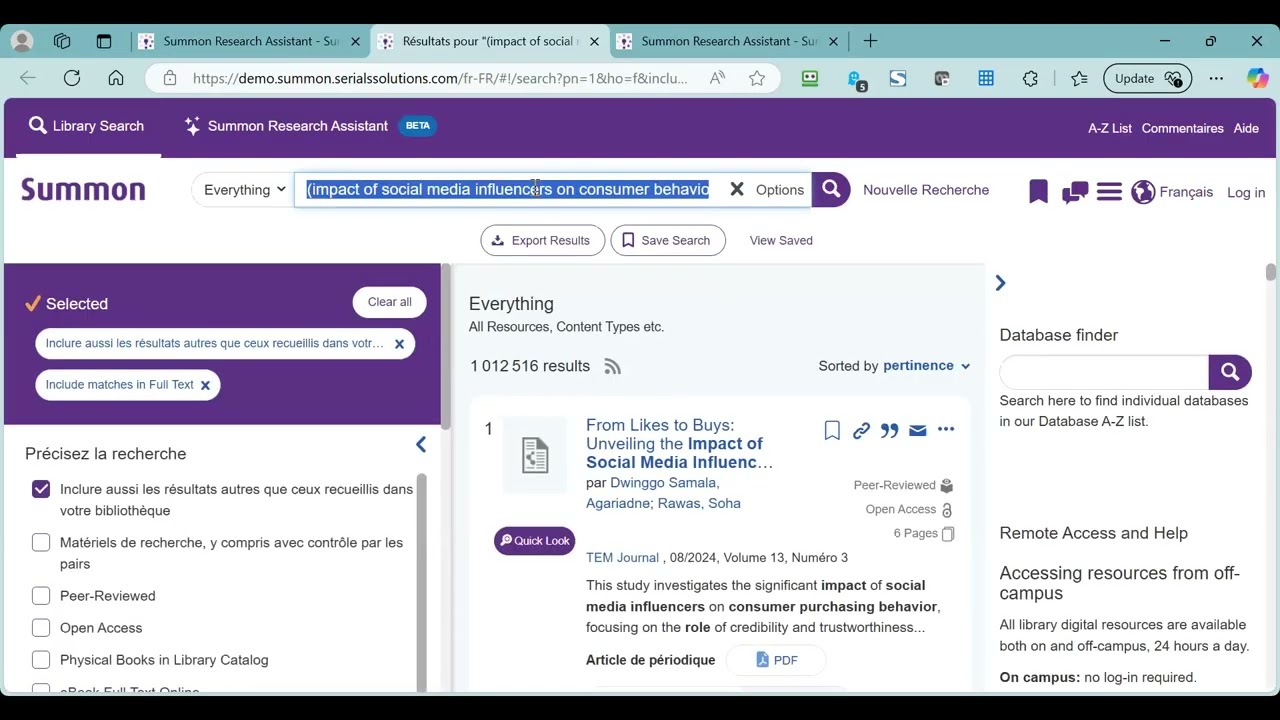Click the Export Results button
The image size is (1280, 720).
click(x=543, y=240)
